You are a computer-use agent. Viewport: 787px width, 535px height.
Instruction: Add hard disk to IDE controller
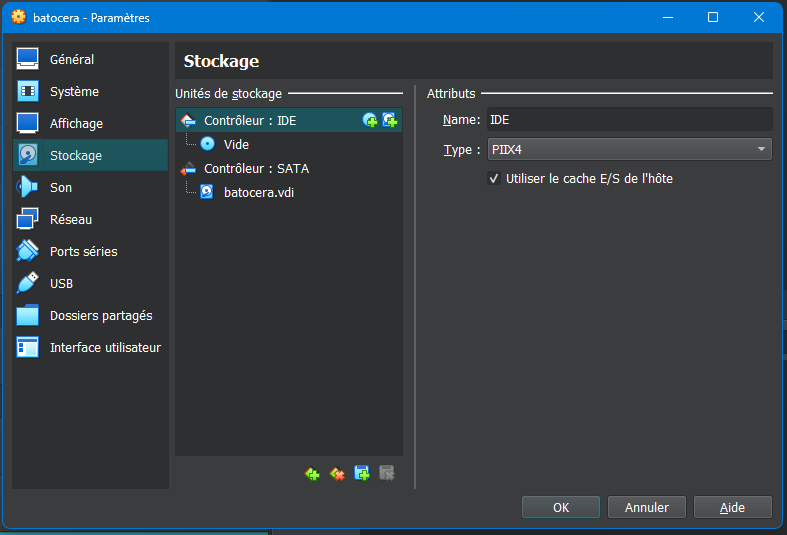(x=390, y=120)
